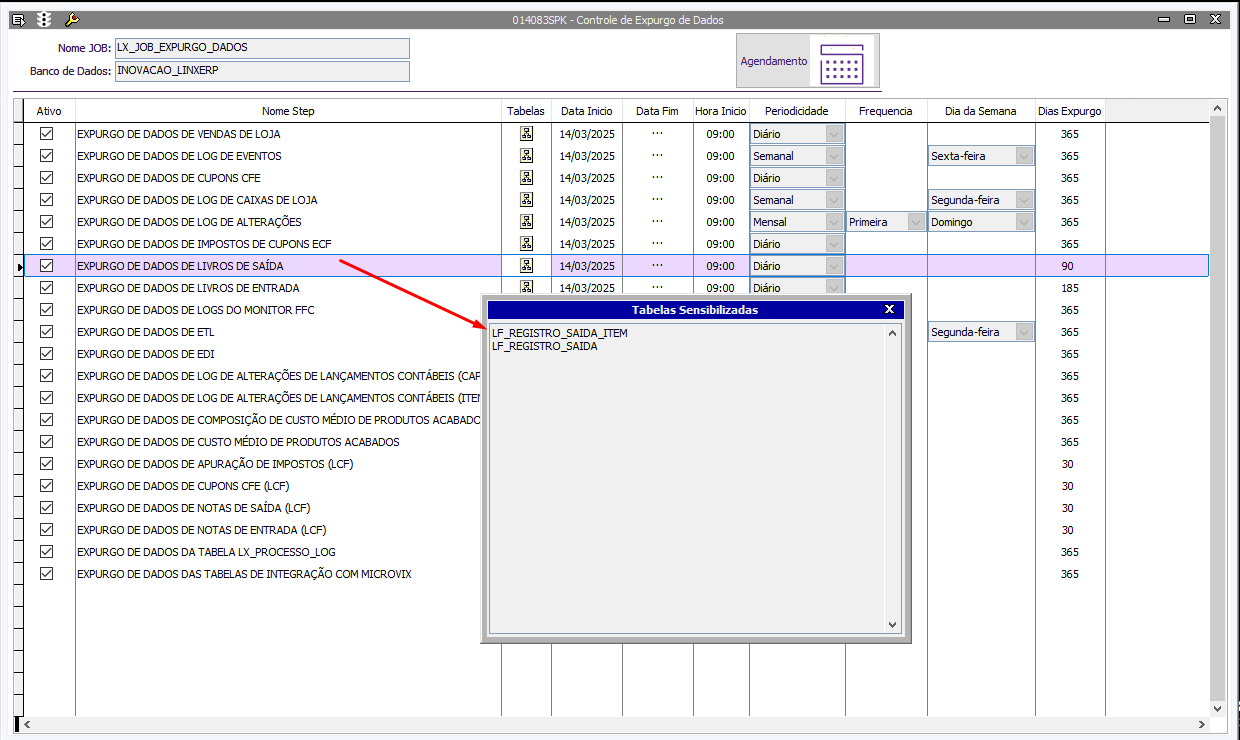Image resolution: width=1240 pixels, height=740 pixels.
Task: Open Mensal Periodicidade dropdown for LOG DE ALTERAÇÕES
Action: pos(834,222)
